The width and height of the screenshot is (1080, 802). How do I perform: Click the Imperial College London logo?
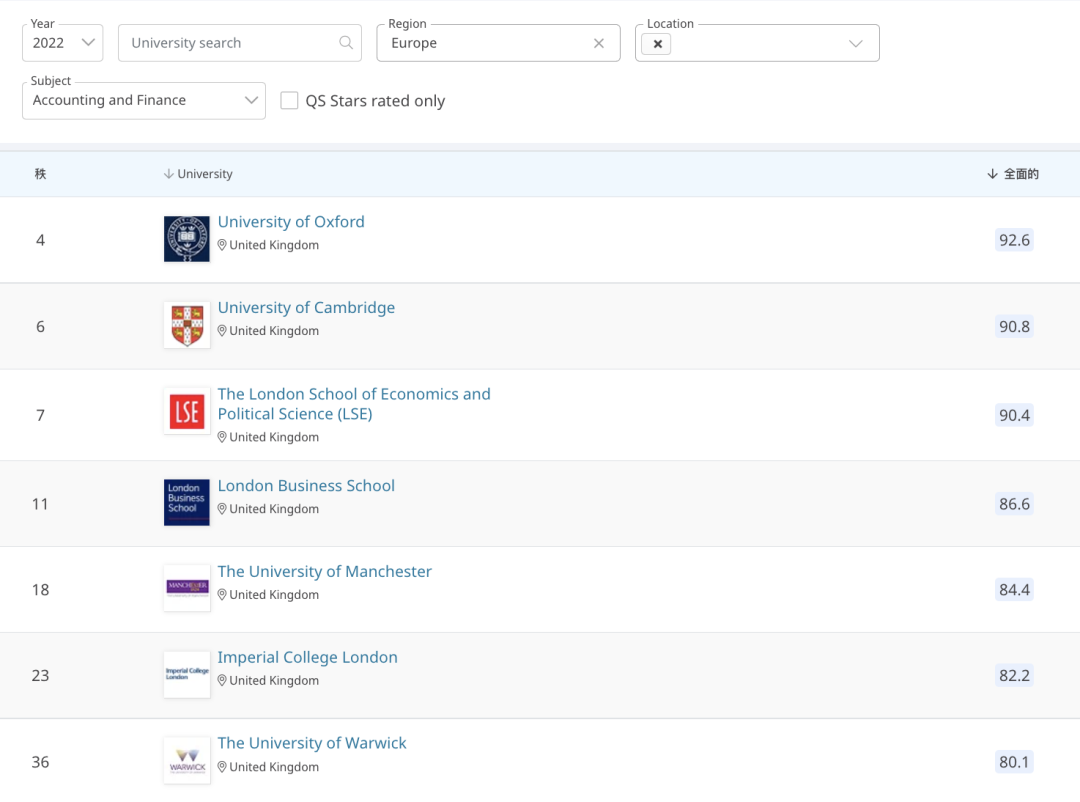click(187, 674)
